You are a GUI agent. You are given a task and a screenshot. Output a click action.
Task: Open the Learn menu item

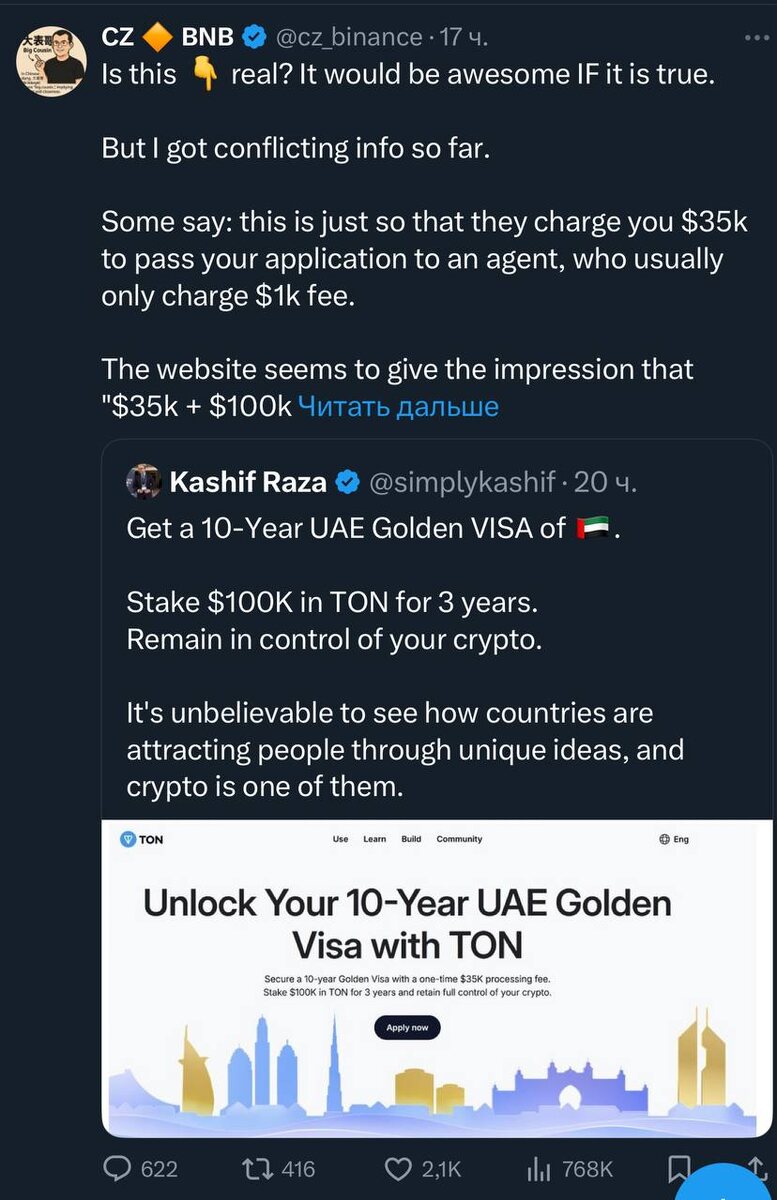tap(375, 839)
